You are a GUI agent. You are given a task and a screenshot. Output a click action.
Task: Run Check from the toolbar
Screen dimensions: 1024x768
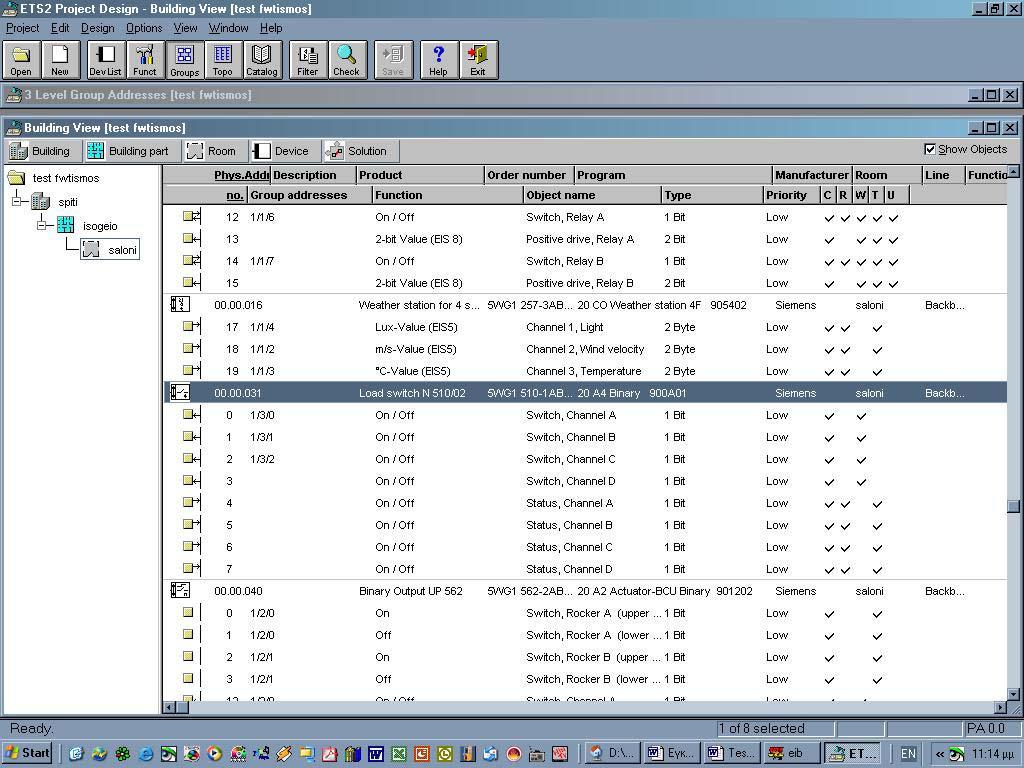pyautogui.click(x=347, y=60)
